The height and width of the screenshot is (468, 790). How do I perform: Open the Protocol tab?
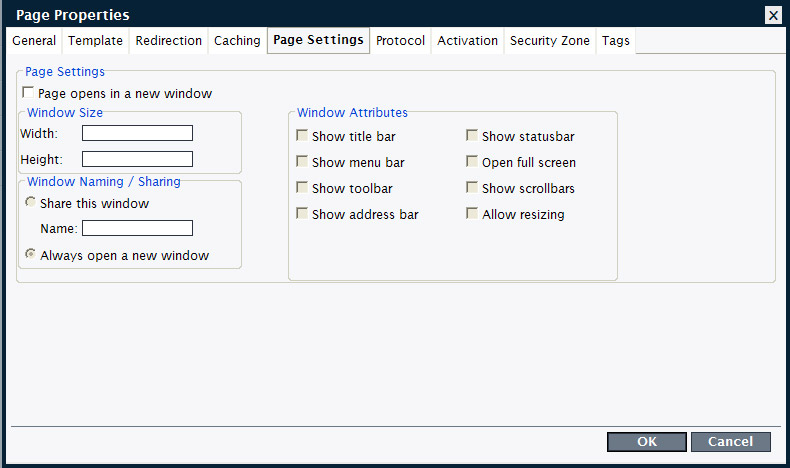point(401,41)
